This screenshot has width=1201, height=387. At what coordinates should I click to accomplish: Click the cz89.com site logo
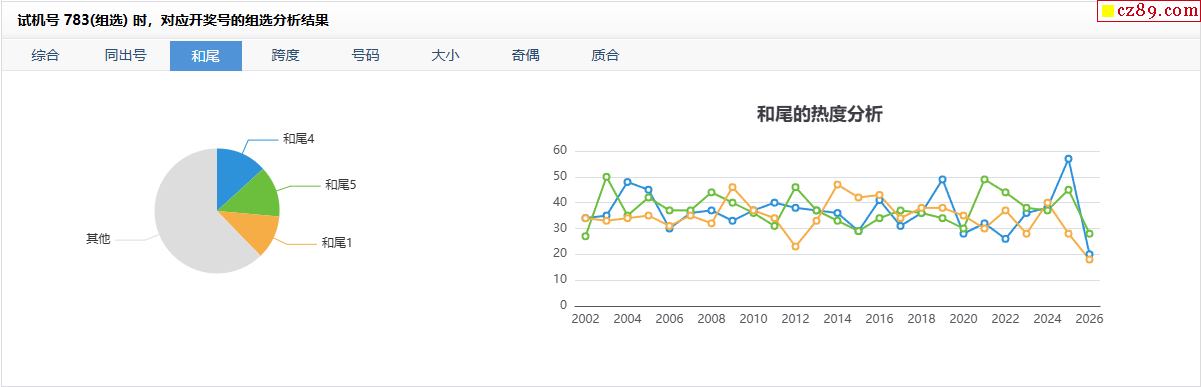(x=1148, y=11)
